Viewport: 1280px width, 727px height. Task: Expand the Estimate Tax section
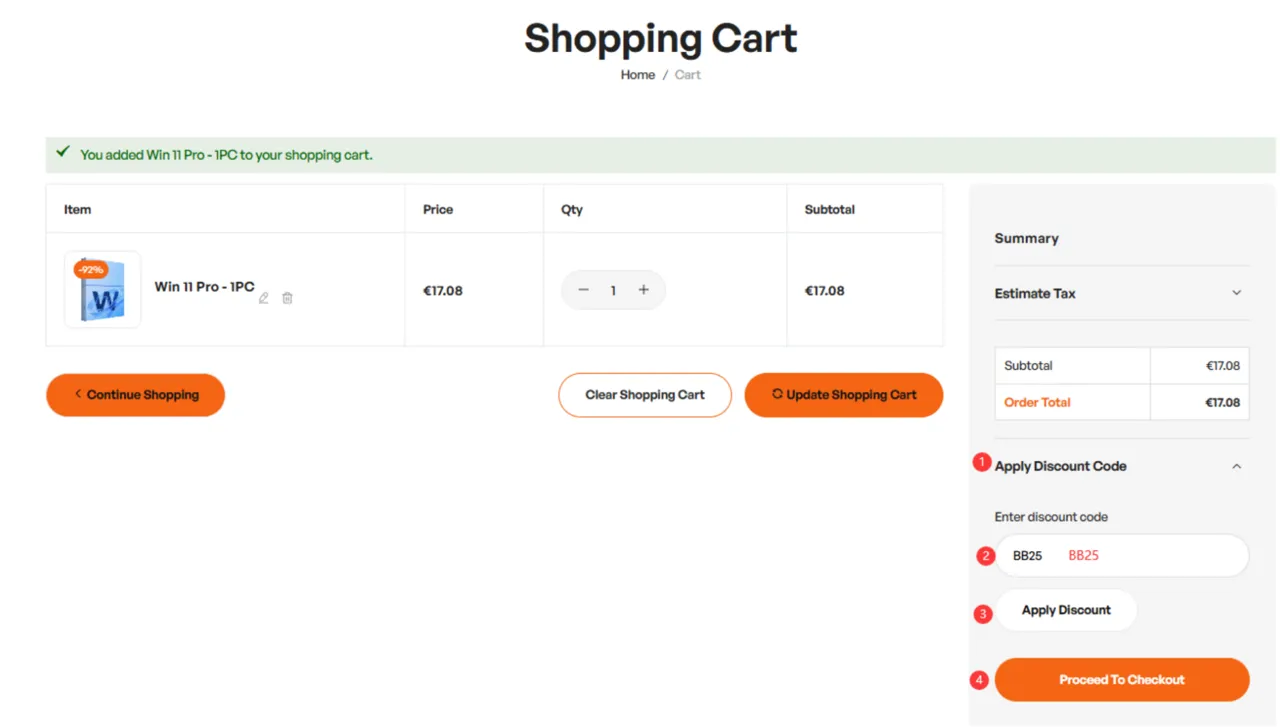point(1122,293)
